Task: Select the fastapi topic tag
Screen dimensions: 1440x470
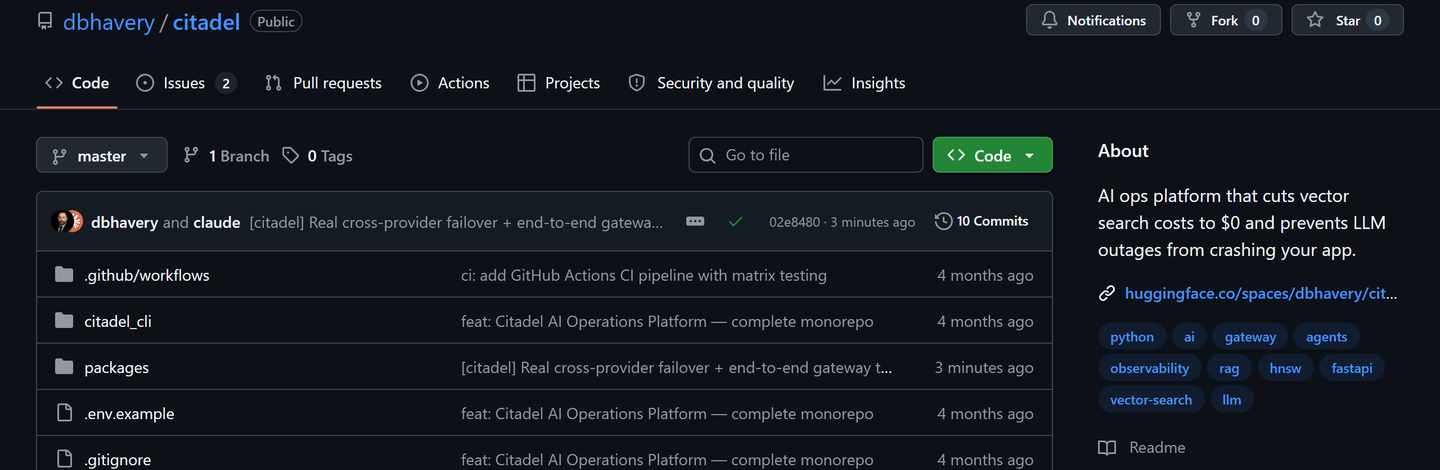Action: pyautogui.click(x=1352, y=368)
